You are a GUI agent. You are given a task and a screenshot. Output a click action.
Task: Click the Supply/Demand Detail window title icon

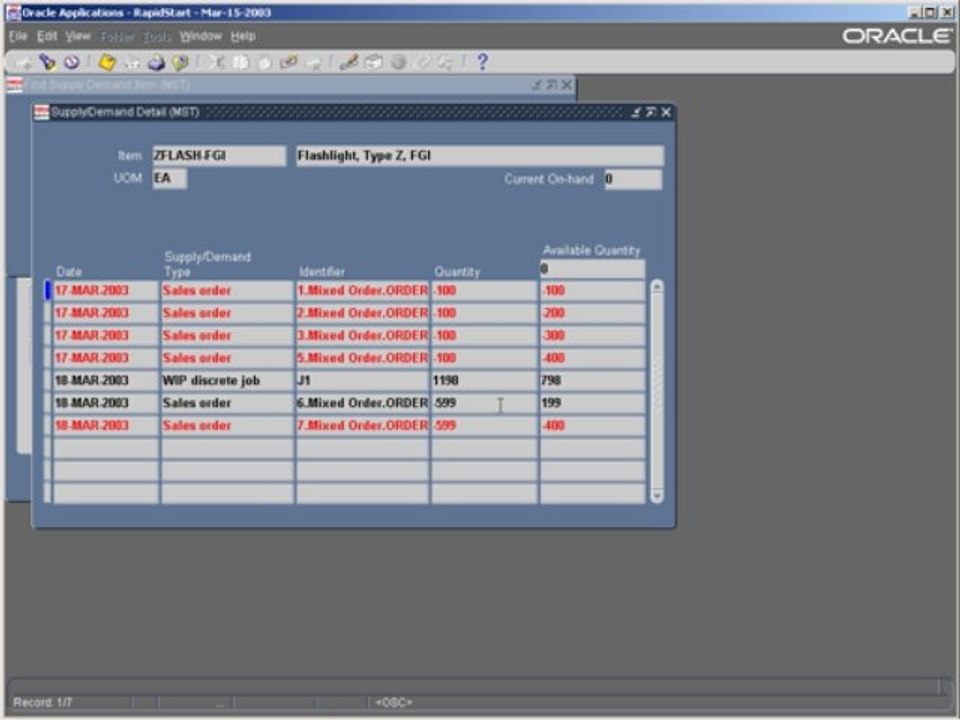tap(42, 112)
